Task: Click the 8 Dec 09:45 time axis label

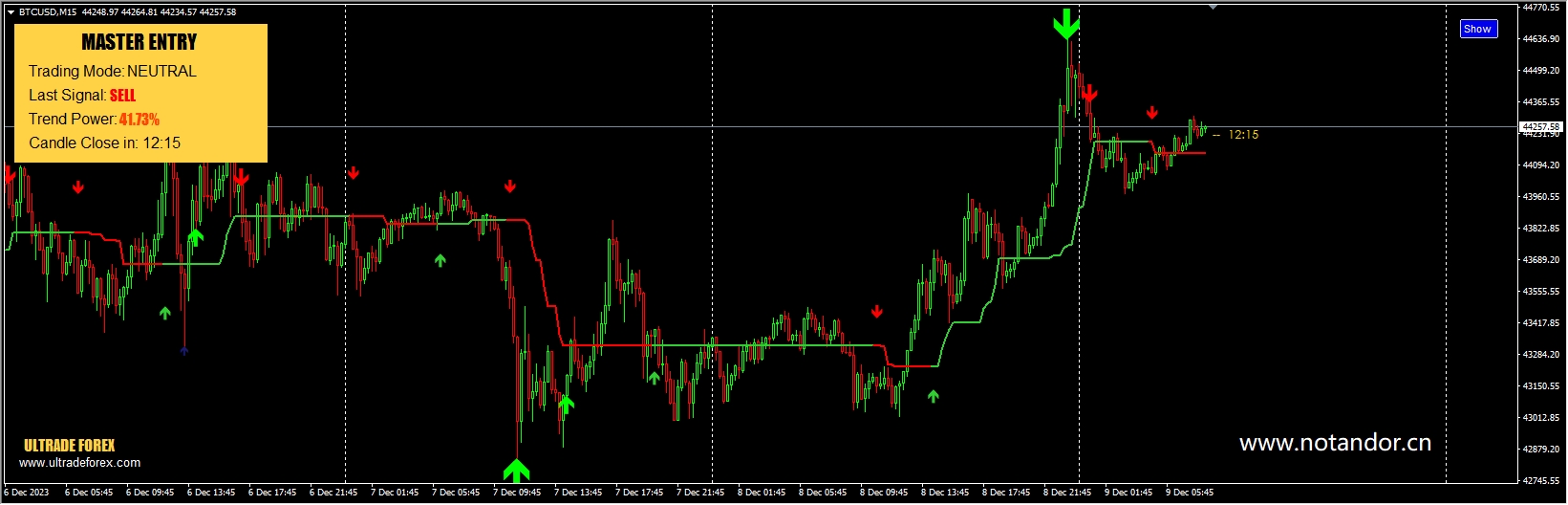Action: (884, 493)
